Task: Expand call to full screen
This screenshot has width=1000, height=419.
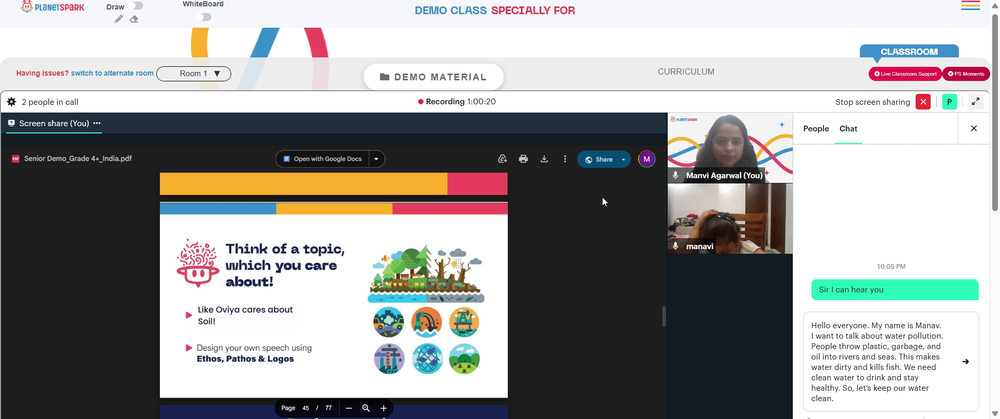Action: coord(975,101)
